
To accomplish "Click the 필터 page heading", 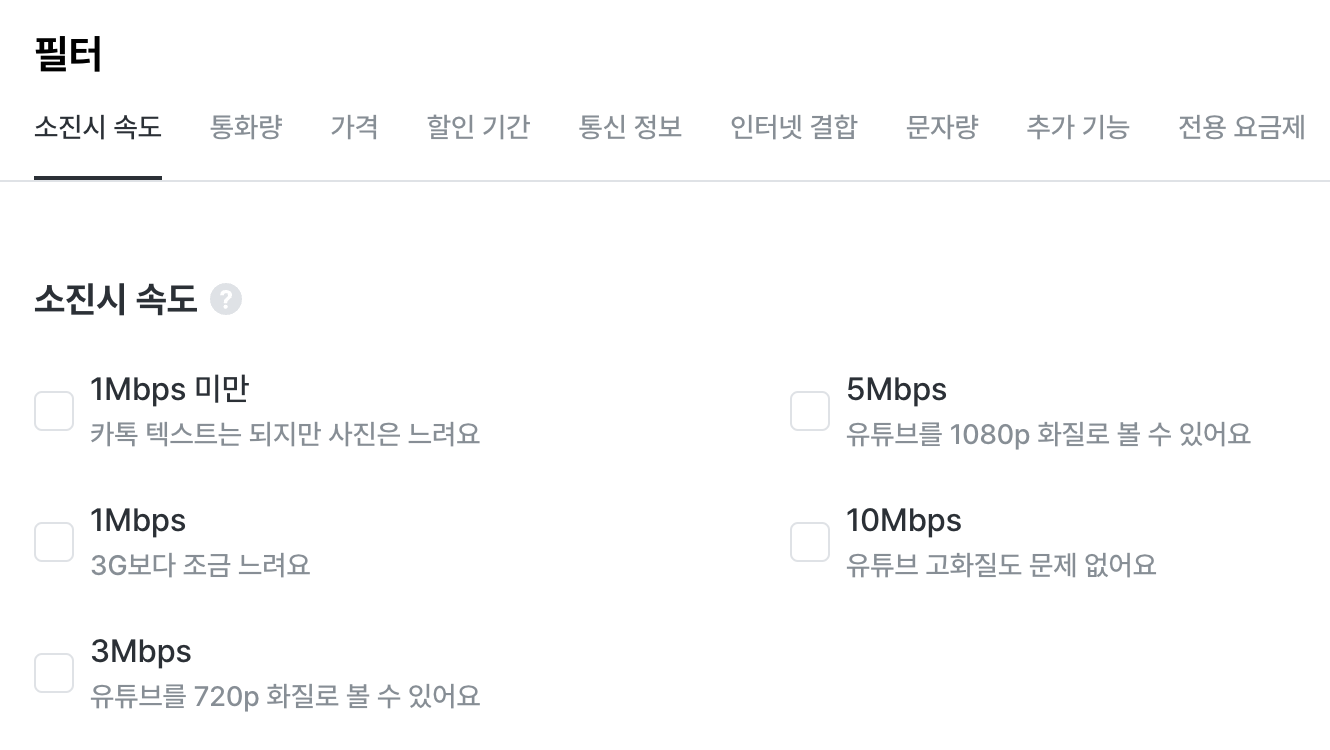I will point(66,53).
